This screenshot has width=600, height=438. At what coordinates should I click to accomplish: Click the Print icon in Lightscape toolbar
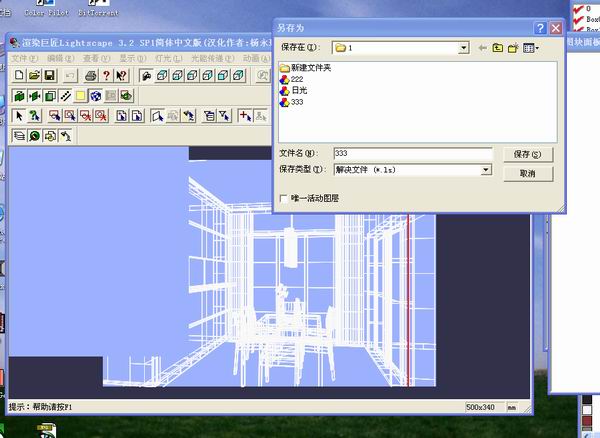coord(90,75)
